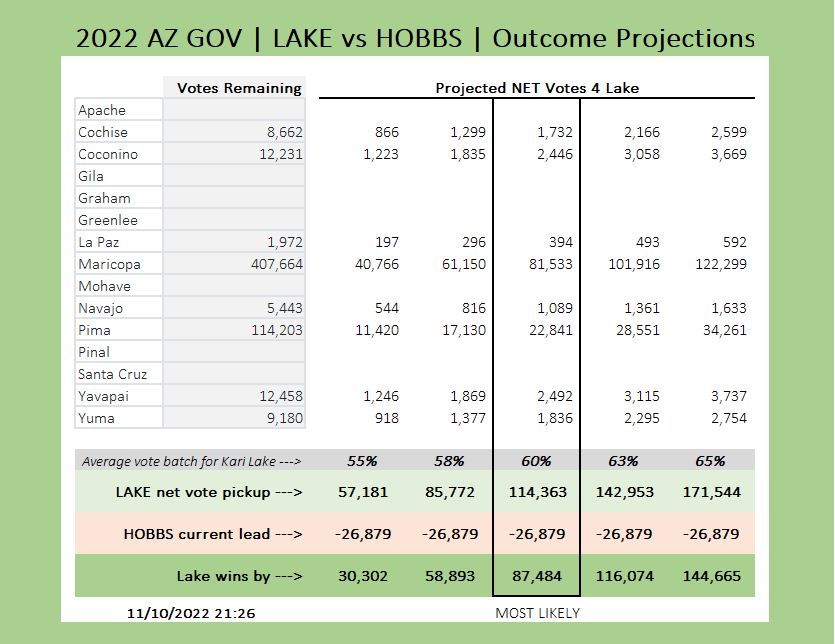The image size is (835, 644).
Task: Click the 'LAKE net vote pickup' row label
Action: [209, 492]
